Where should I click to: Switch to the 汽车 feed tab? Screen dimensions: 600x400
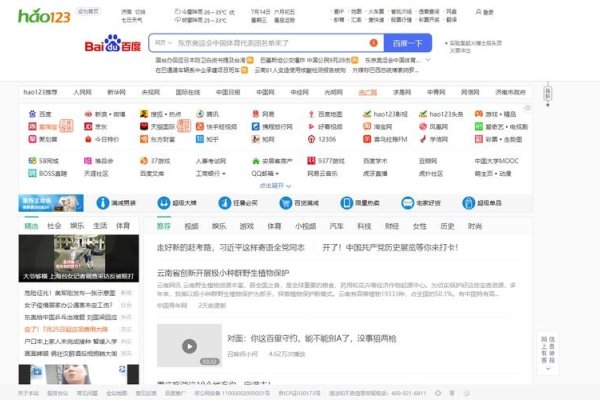click(336, 226)
